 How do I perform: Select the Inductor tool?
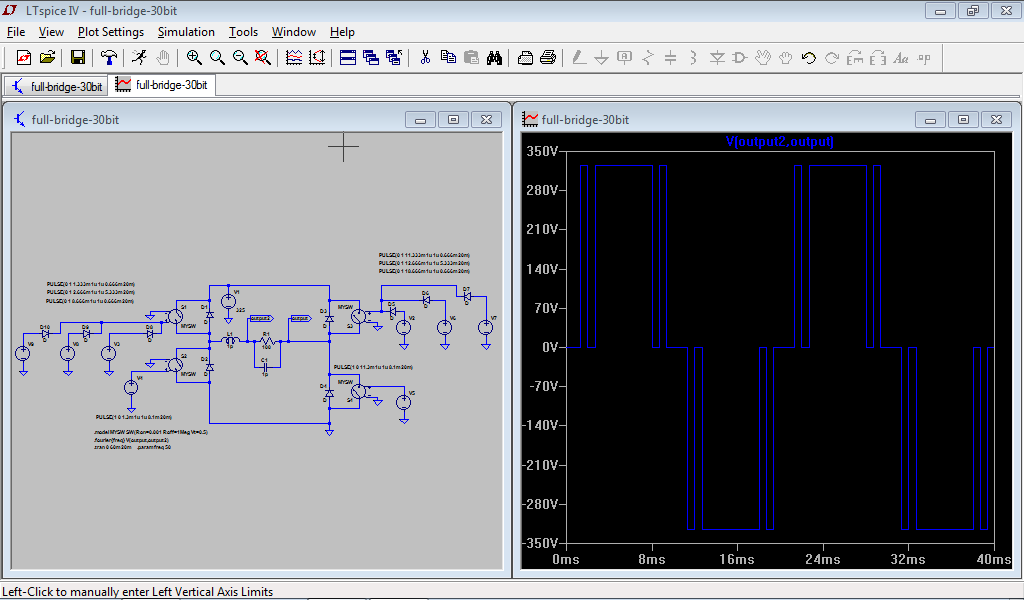(x=694, y=57)
